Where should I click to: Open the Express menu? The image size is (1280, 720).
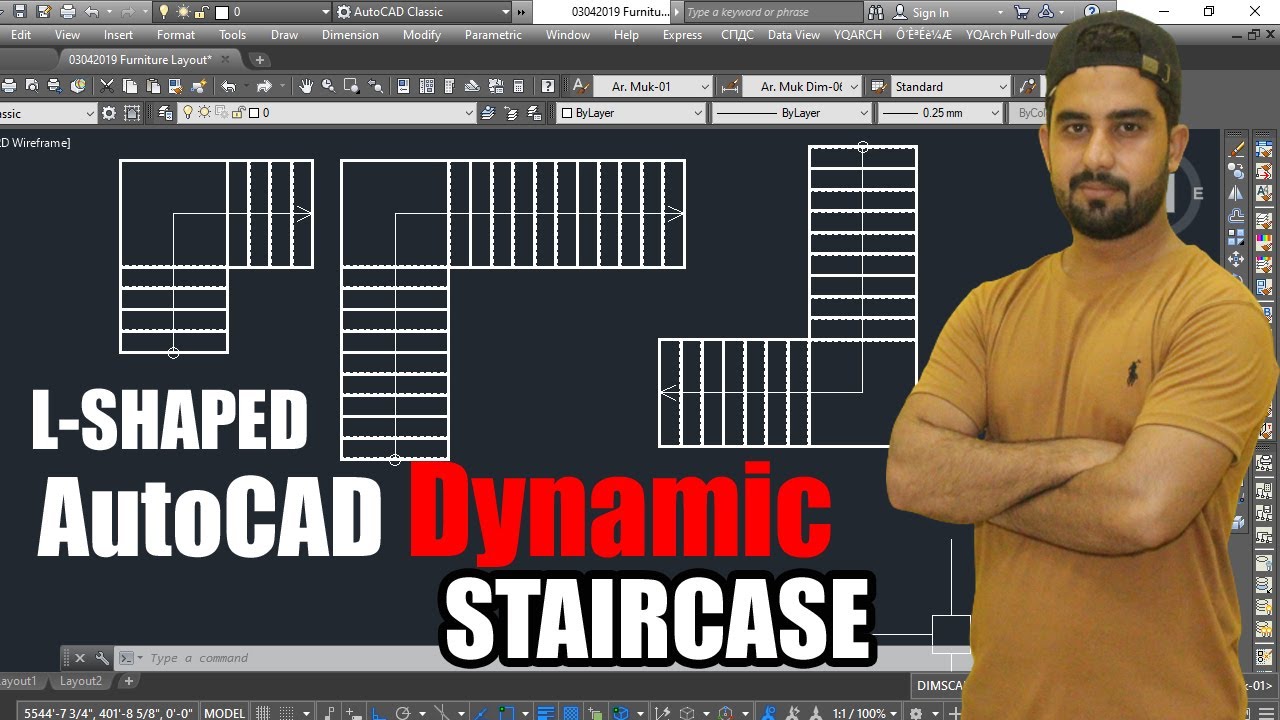[x=682, y=35]
